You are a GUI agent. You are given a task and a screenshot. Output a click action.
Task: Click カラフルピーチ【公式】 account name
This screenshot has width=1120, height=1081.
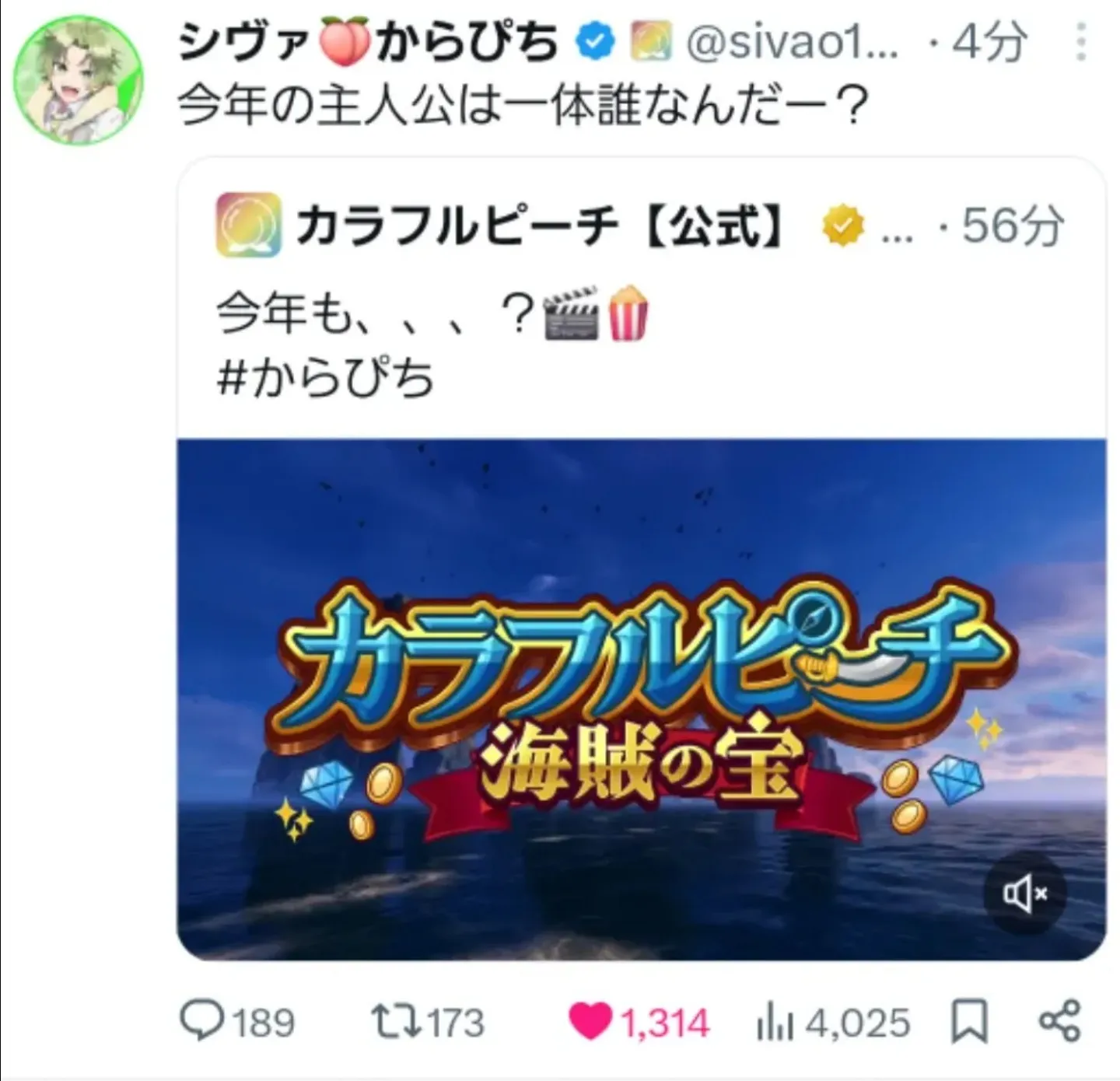click(540, 226)
